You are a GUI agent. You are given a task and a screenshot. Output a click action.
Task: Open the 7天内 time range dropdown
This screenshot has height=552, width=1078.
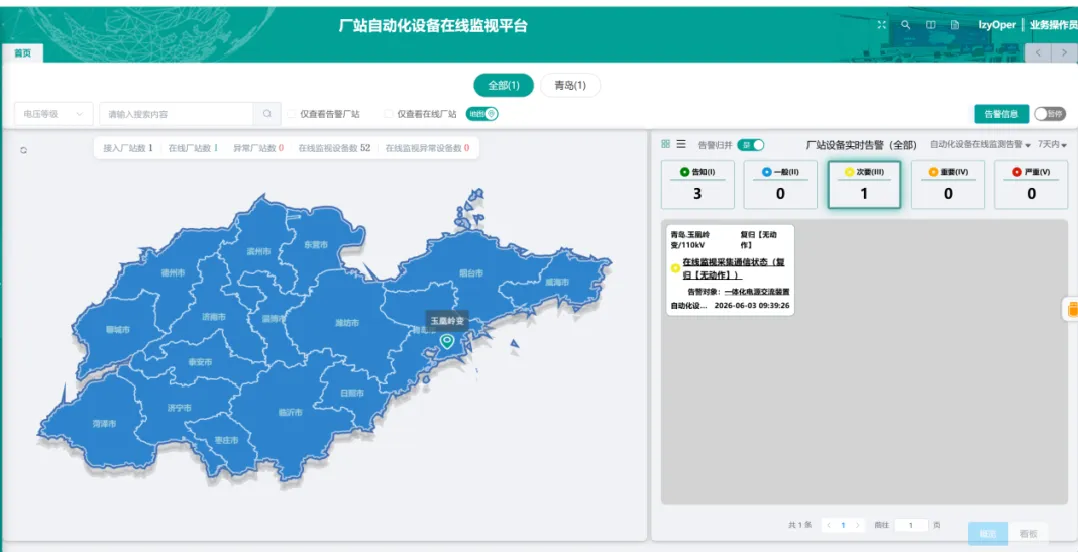pyautogui.click(x=1052, y=145)
